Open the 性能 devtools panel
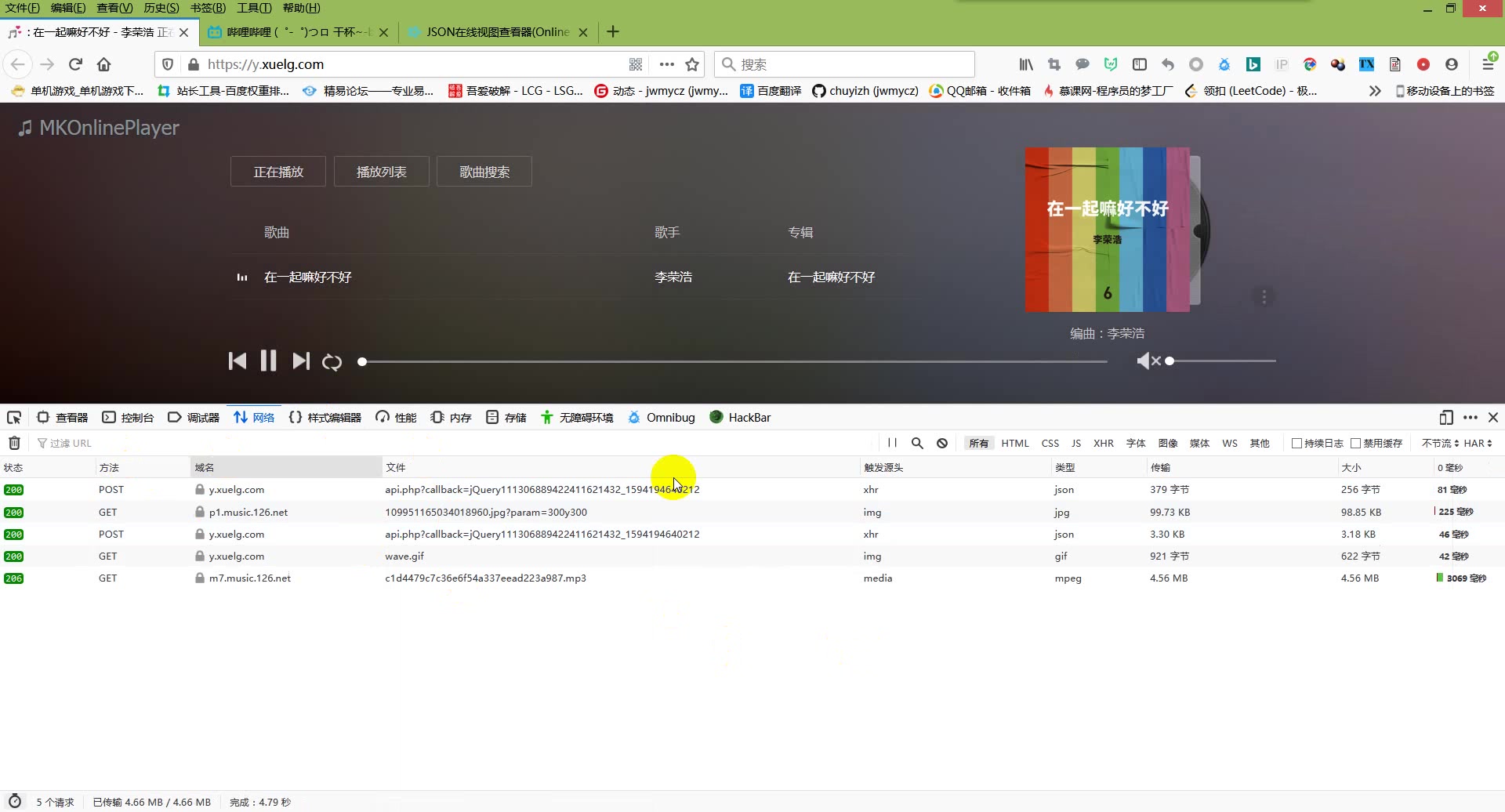The height and width of the screenshot is (812, 1505). pos(396,417)
